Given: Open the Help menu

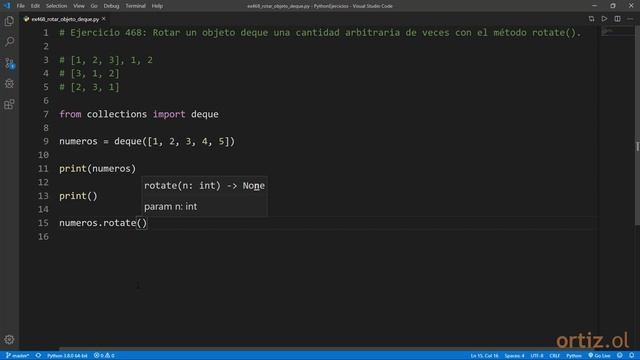Looking at the screenshot, I should pos(158,6).
